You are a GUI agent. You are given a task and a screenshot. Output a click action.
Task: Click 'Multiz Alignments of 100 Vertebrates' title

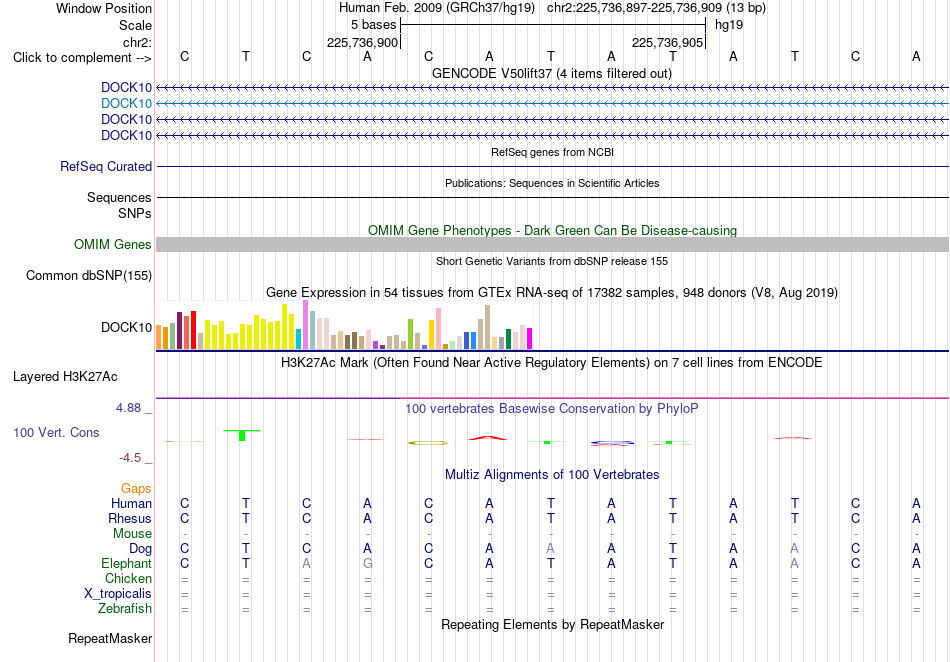(552, 474)
